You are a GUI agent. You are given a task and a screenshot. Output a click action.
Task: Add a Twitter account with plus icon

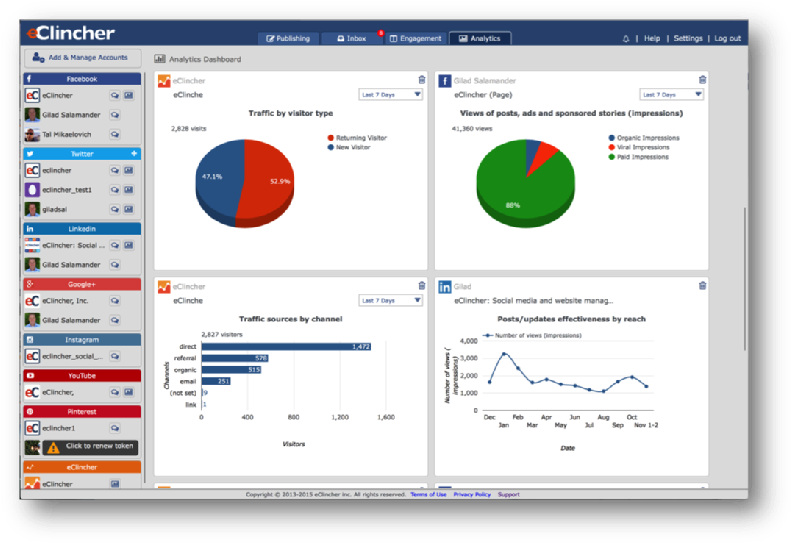[134, 153]
